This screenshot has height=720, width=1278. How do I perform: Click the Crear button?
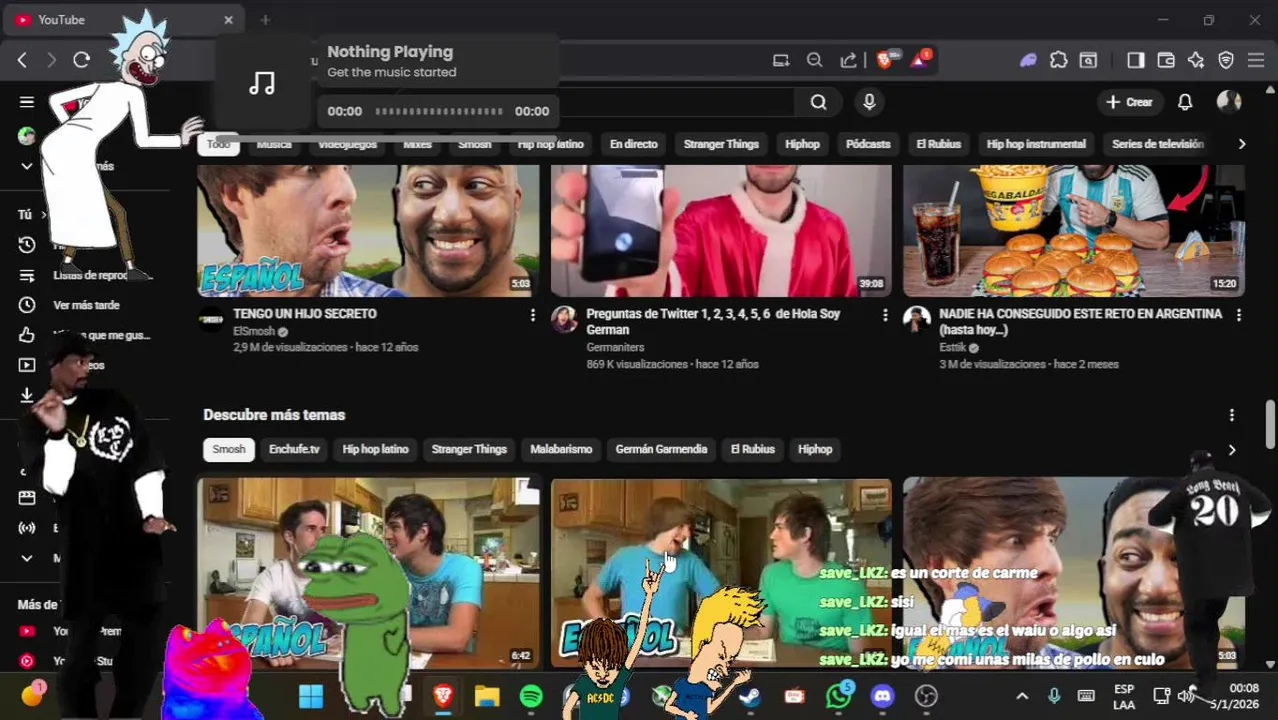pyautogui.click(x=1129, y=102)
